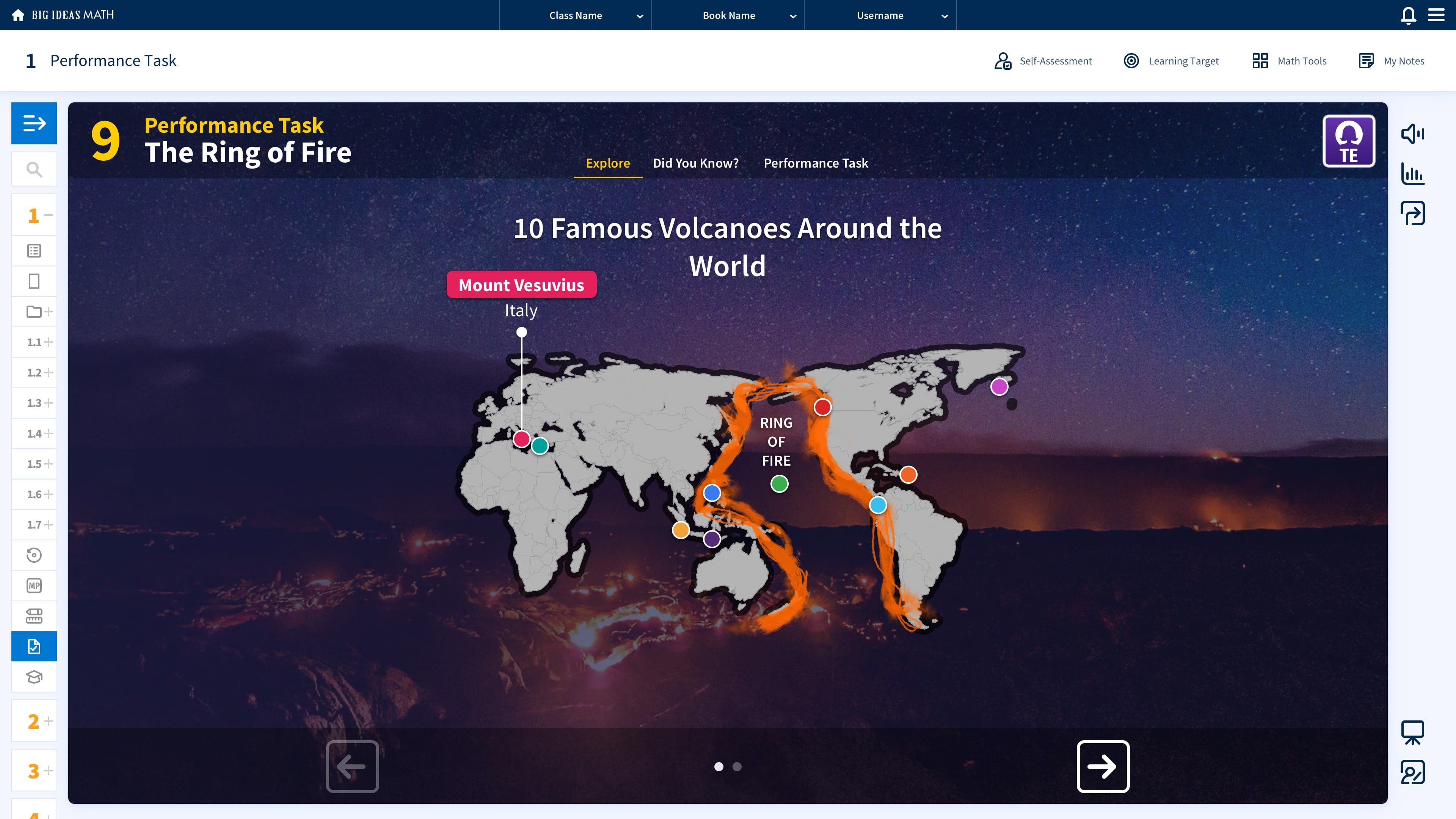
Task: Go to next slide with right arrow
Action: click(x=1103, y=766)
